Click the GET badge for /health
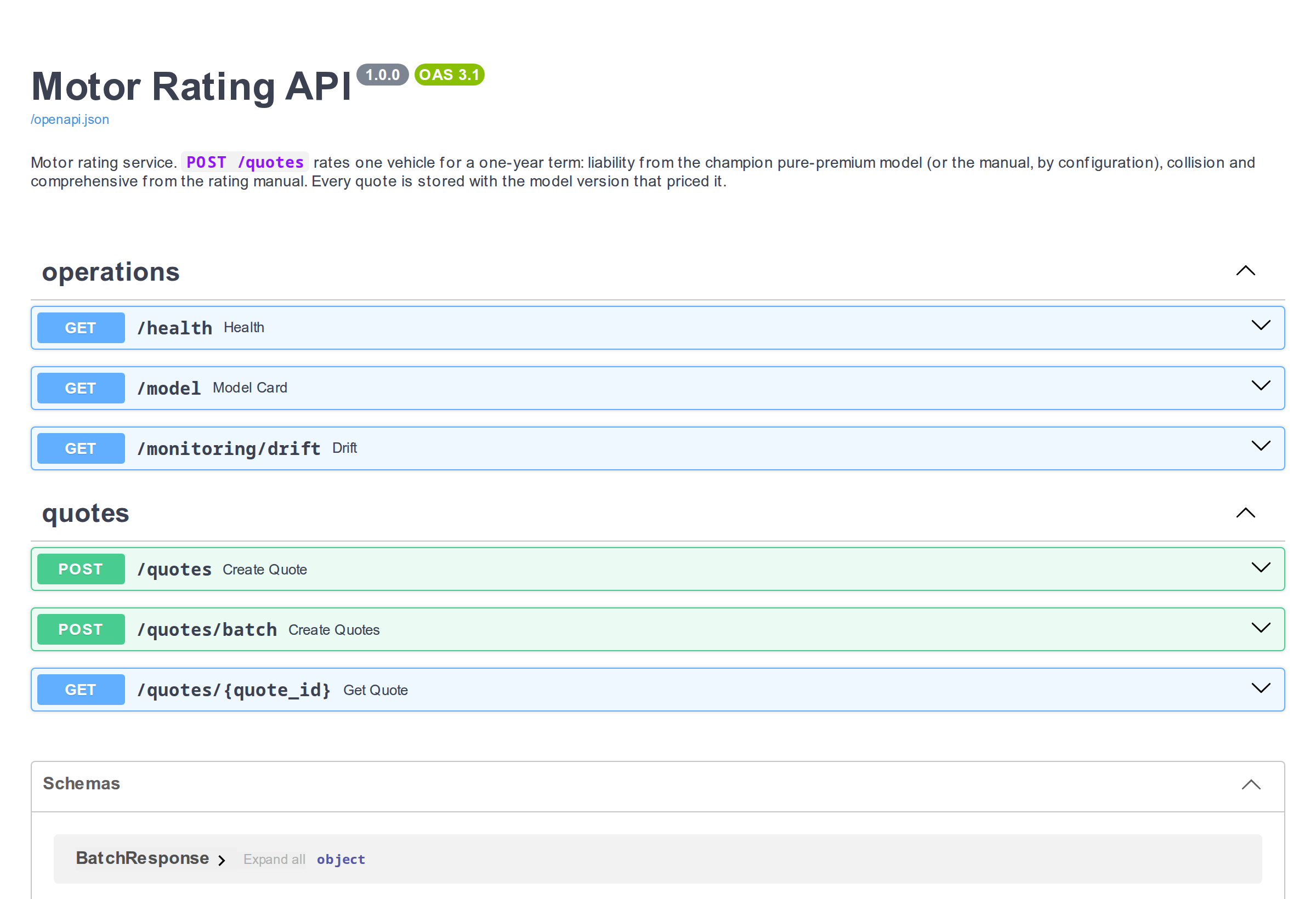The image size is (1316, 899). click(81, 328)
